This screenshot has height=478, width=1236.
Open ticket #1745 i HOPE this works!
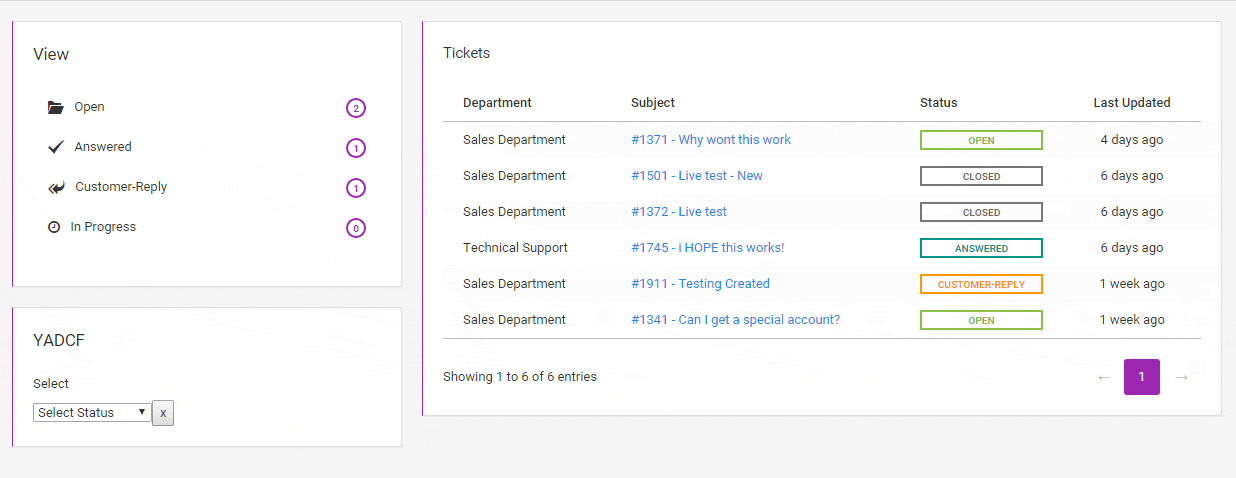click(707, 248)
